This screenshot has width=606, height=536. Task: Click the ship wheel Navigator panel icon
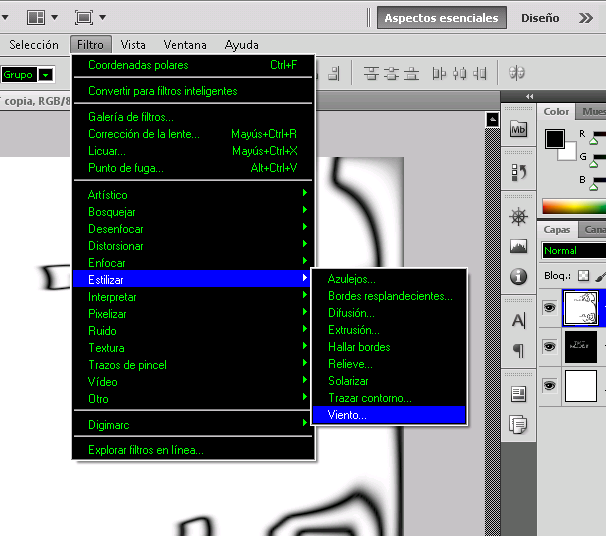pos(518,217)
